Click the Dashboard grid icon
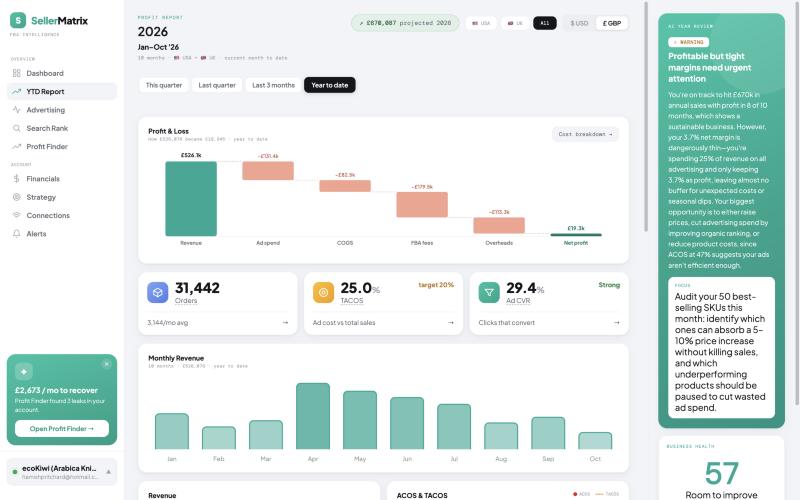 point(16,73)
